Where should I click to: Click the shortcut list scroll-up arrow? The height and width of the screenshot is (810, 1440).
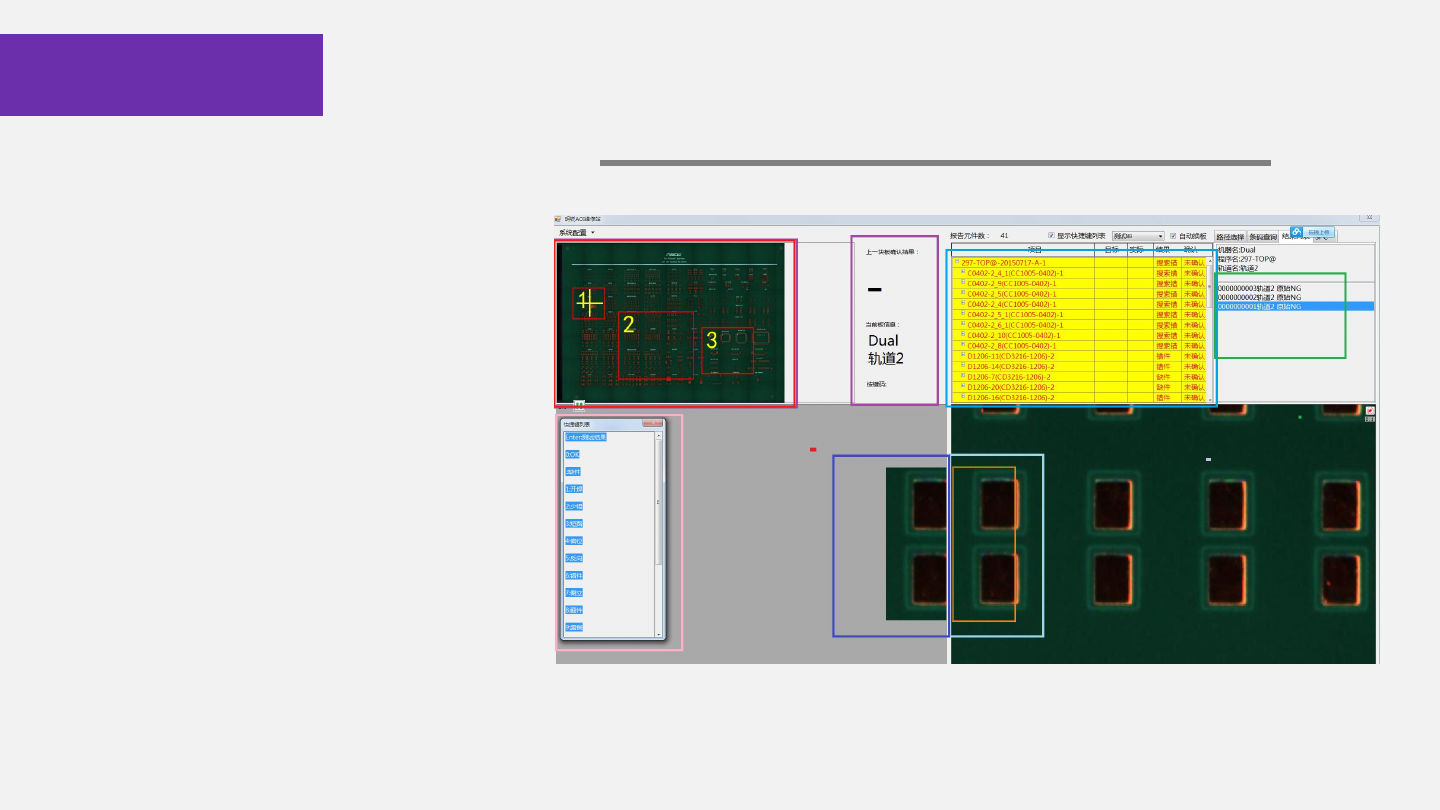(x=658, y=436)
